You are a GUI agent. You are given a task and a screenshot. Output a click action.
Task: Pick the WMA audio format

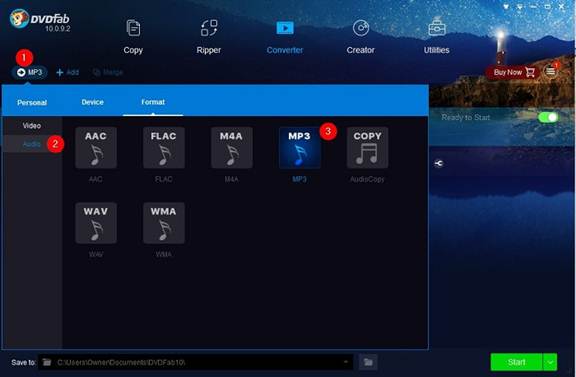(164, 223)
